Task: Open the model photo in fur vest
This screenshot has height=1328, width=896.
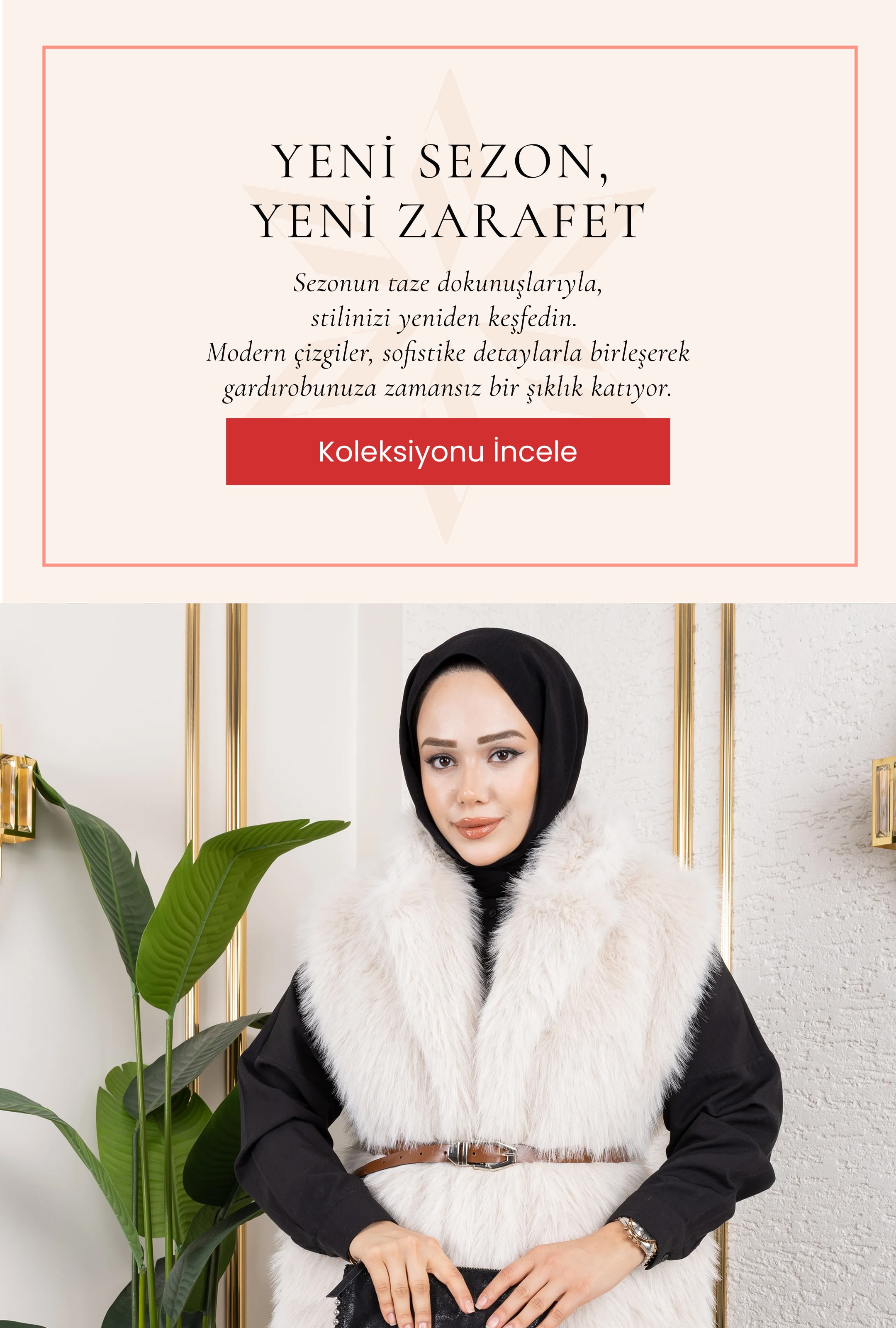Action: [448, 965]
